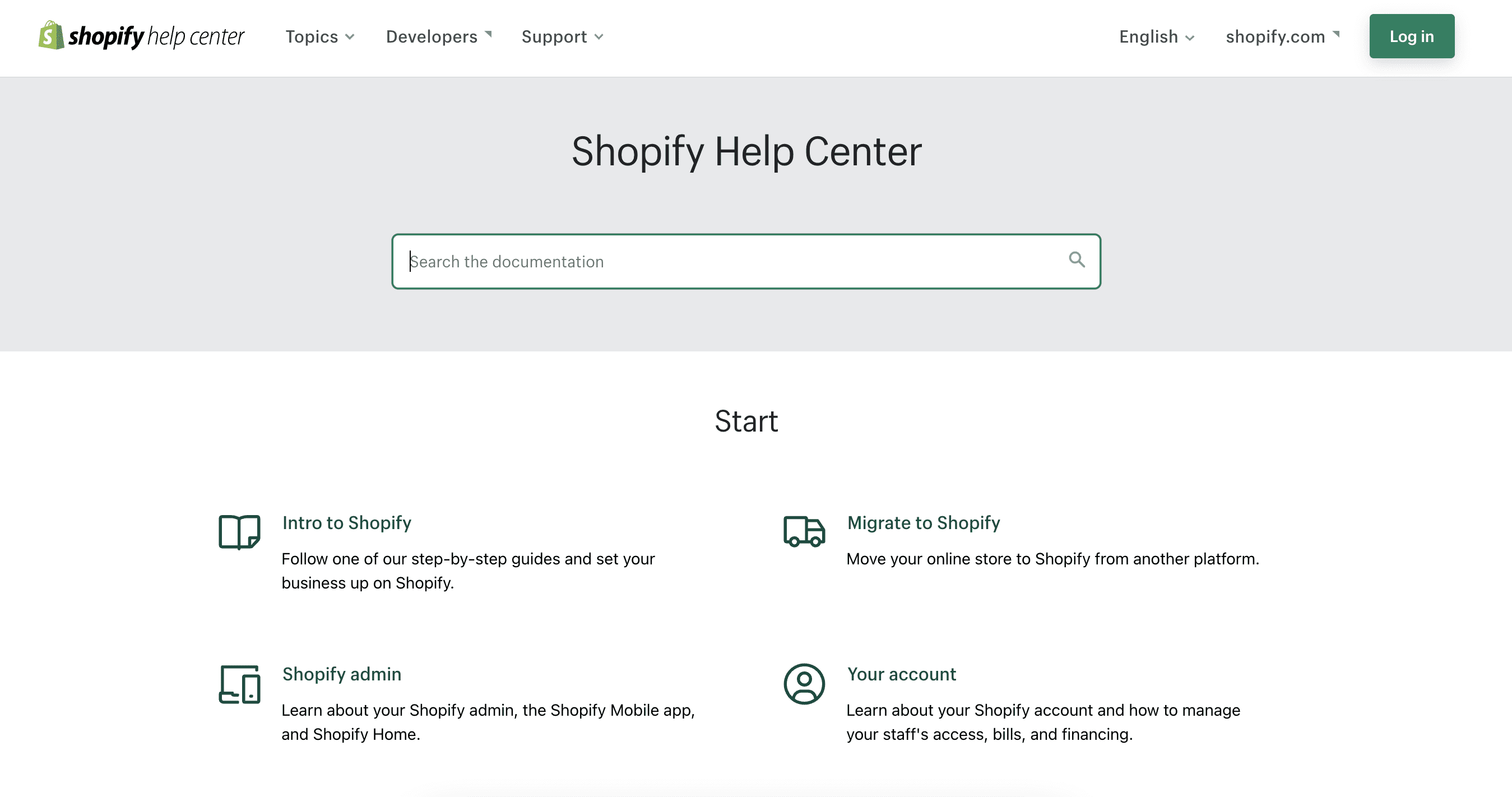Open the Intro to Shopify link
1512x797 pixels.
tap(346, 522)
